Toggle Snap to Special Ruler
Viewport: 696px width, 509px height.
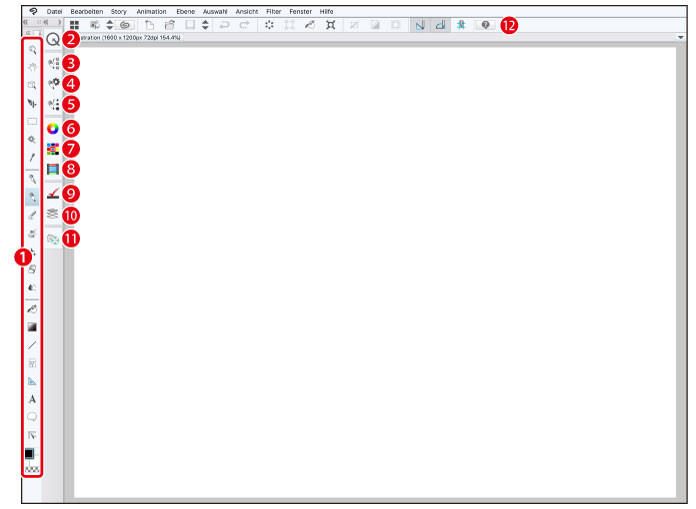tap(440, 25)
